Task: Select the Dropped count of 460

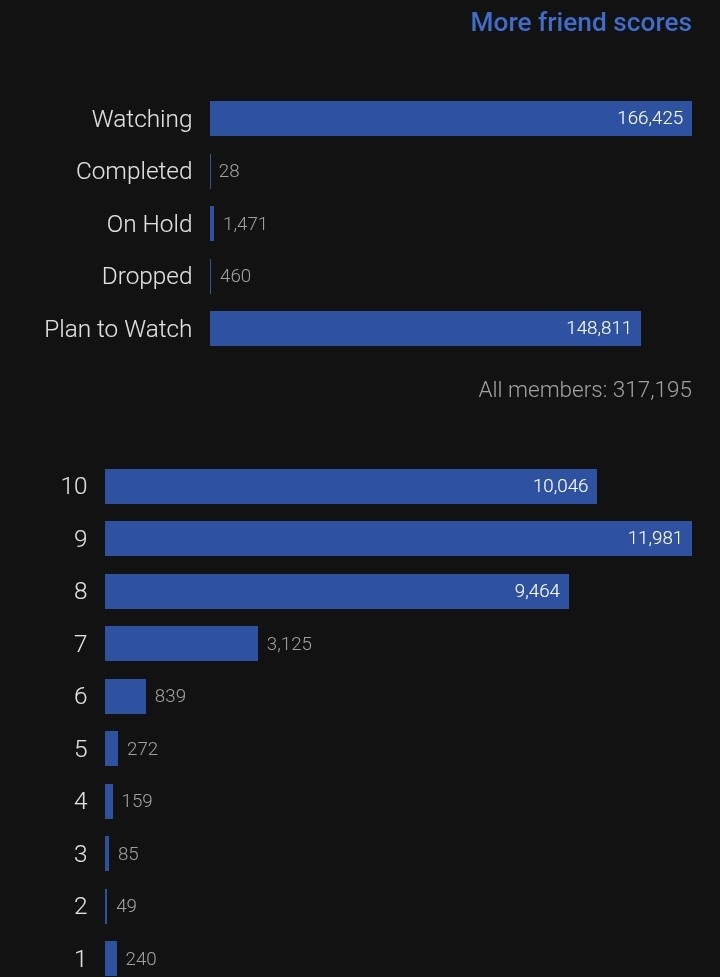Action: point(235,276)
